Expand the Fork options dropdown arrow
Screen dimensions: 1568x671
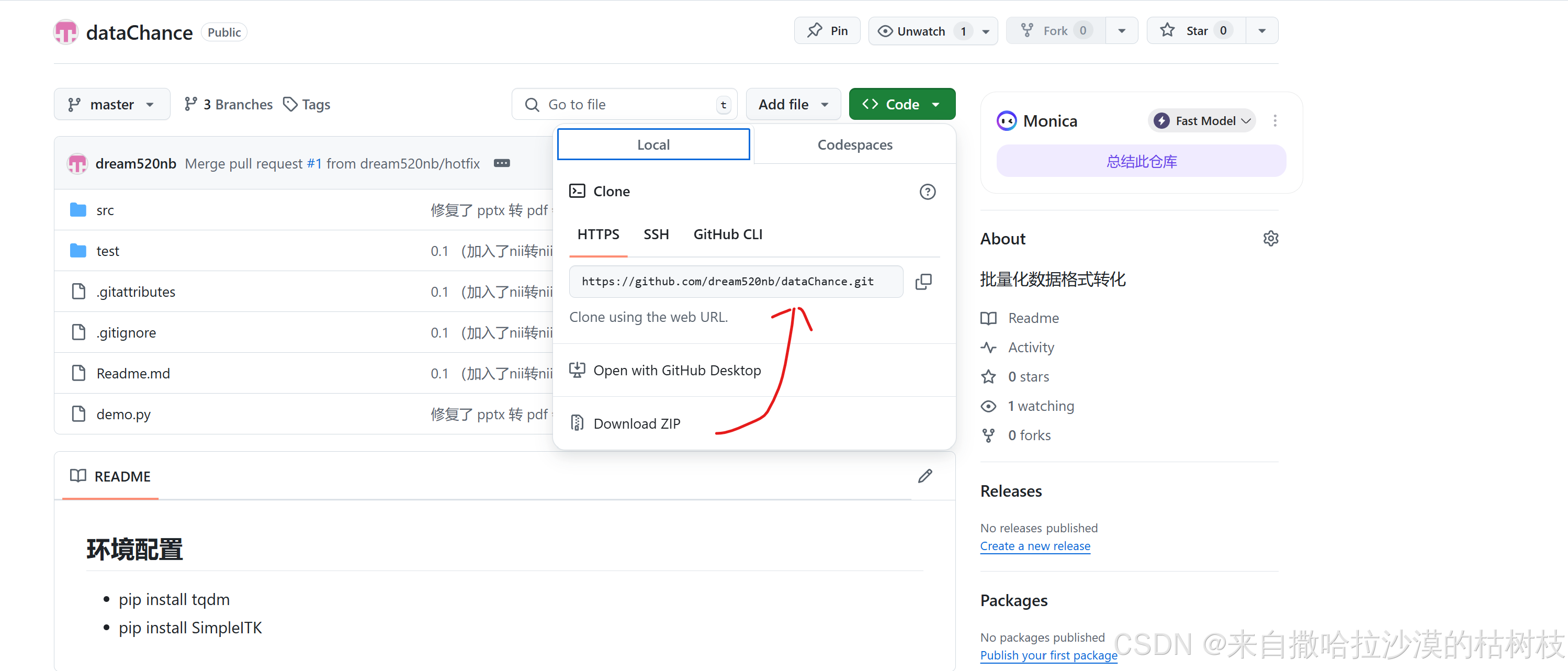[x=1121, y=31]
